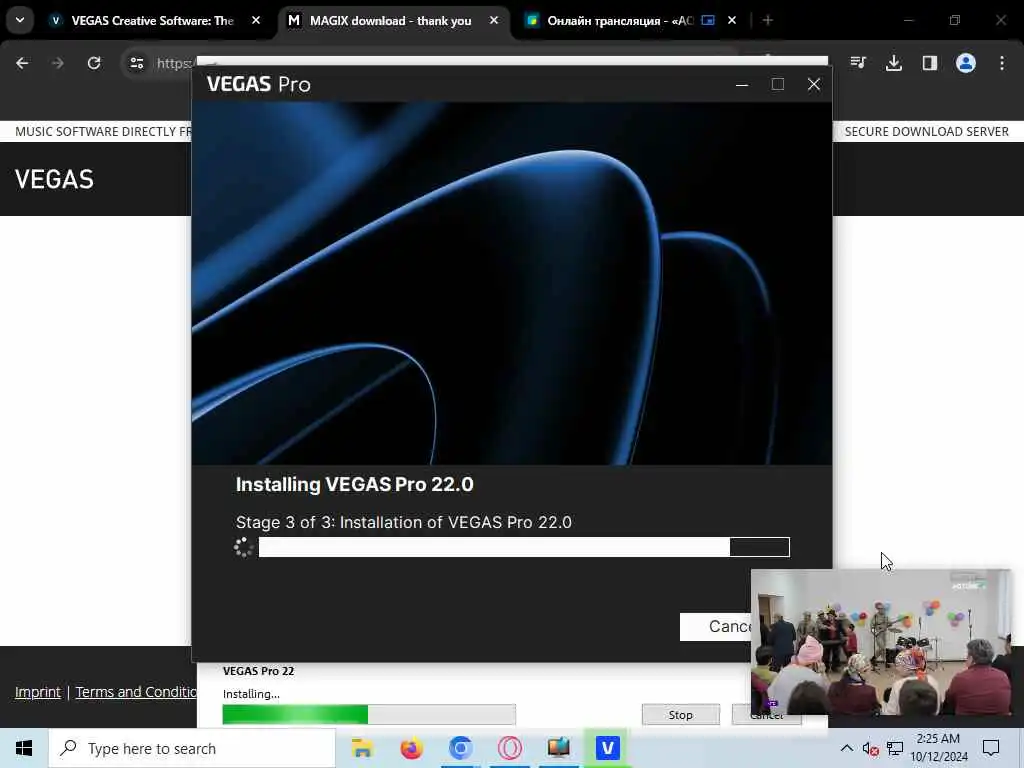View site information icon
Image resolution: width=1024 pixels, height=768 pixels.
coord(136,63)
